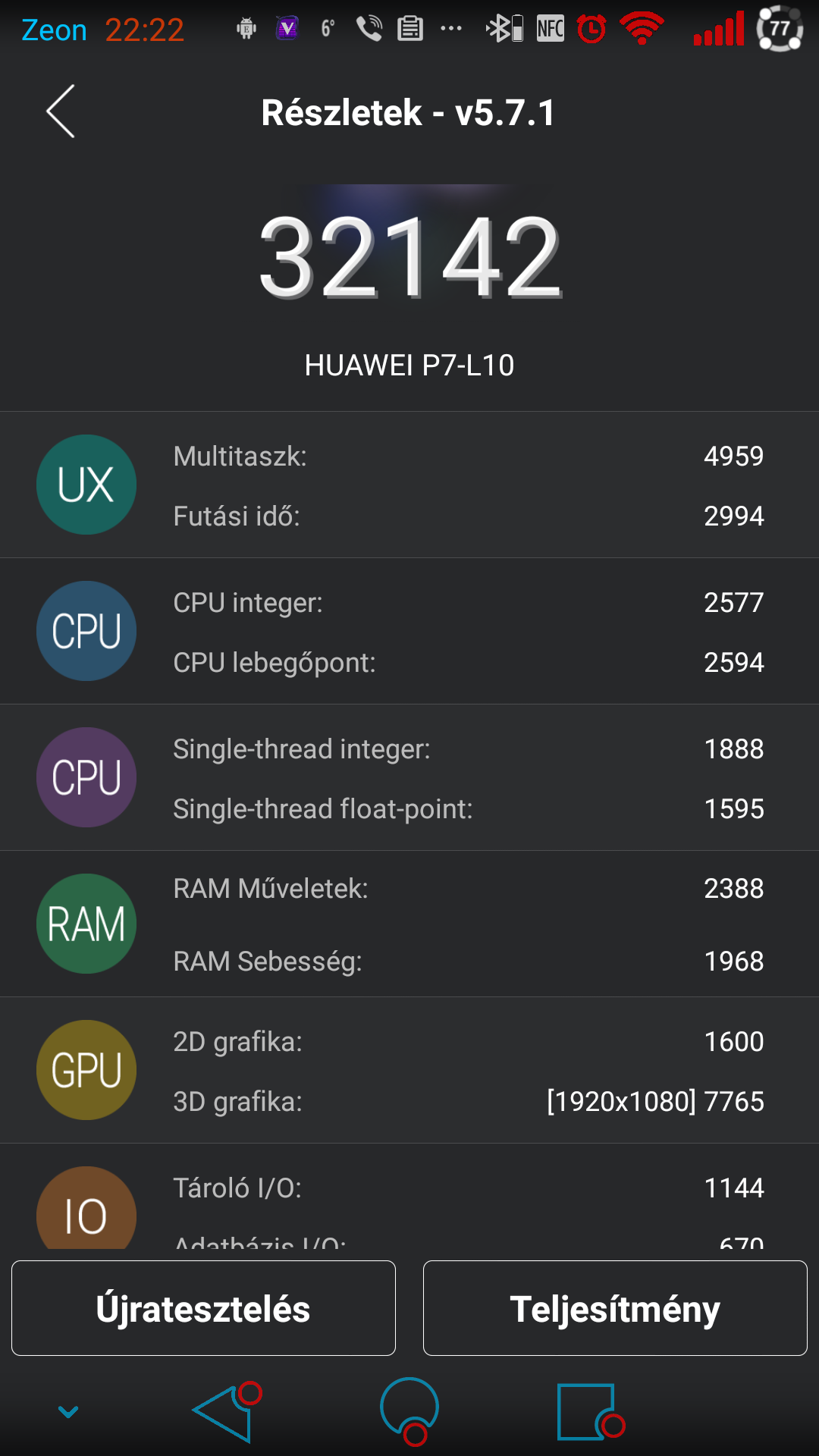Tap the green RAM category icon
The image size is (819, 1456).
coord(86,924)
